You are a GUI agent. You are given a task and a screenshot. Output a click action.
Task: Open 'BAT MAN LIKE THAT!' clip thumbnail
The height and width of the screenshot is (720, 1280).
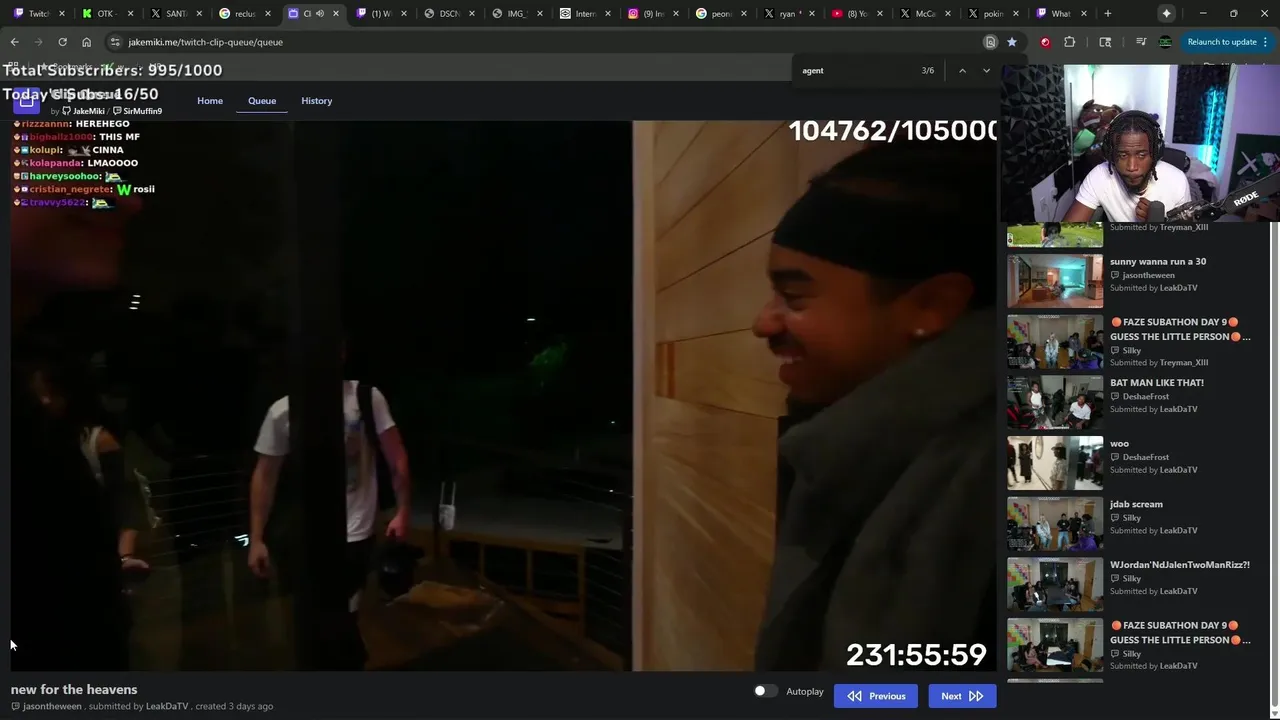tap(1055, 401)
